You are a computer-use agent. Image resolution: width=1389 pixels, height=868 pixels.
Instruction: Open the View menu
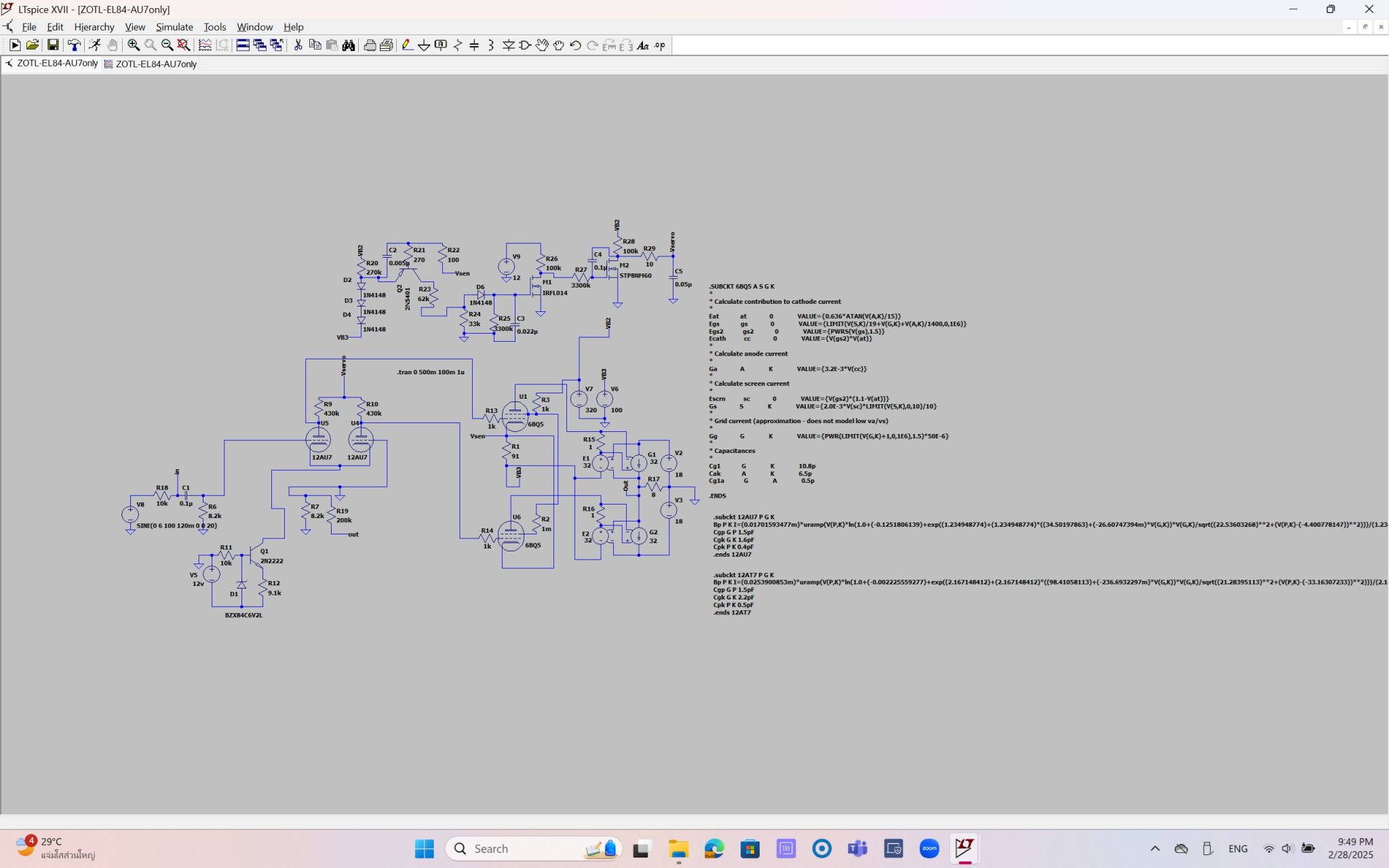click(135, 27)
